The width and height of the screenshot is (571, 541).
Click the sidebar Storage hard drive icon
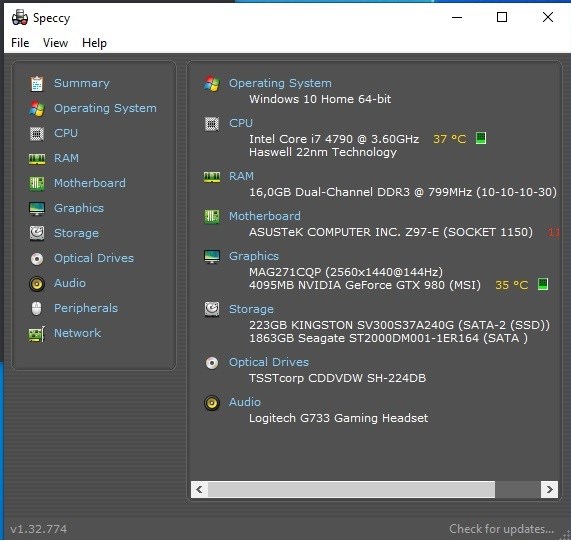pyautogui.click(x=37, y=233)
